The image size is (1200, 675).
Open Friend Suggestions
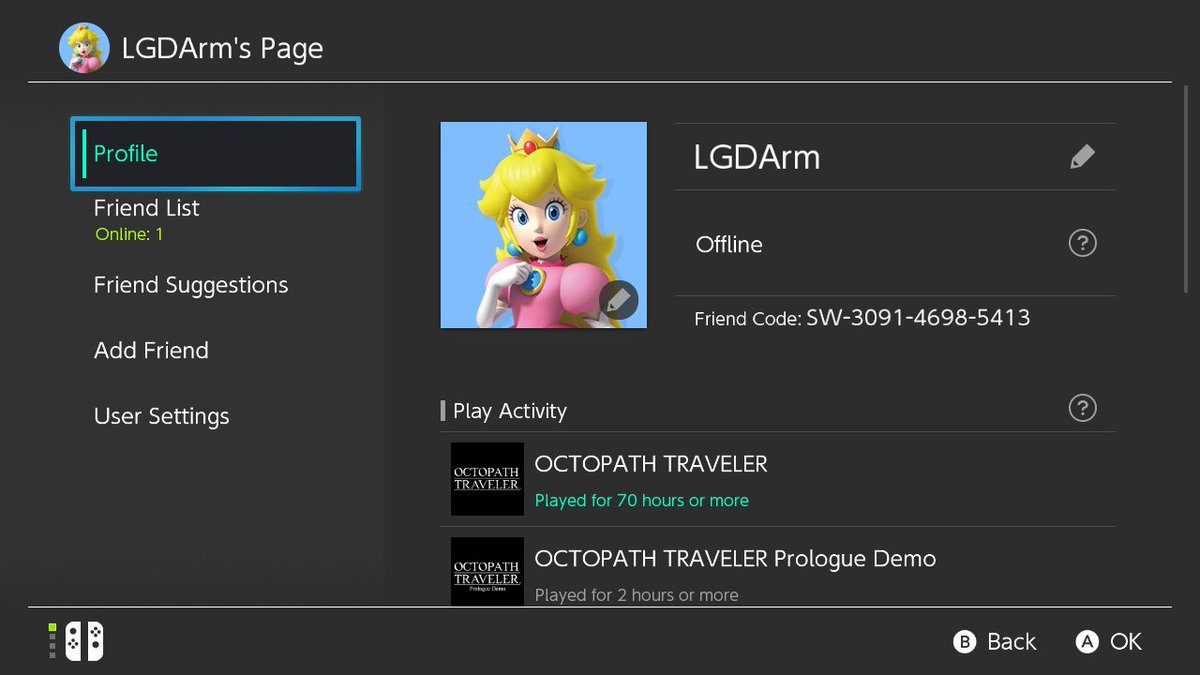[190, 285]
